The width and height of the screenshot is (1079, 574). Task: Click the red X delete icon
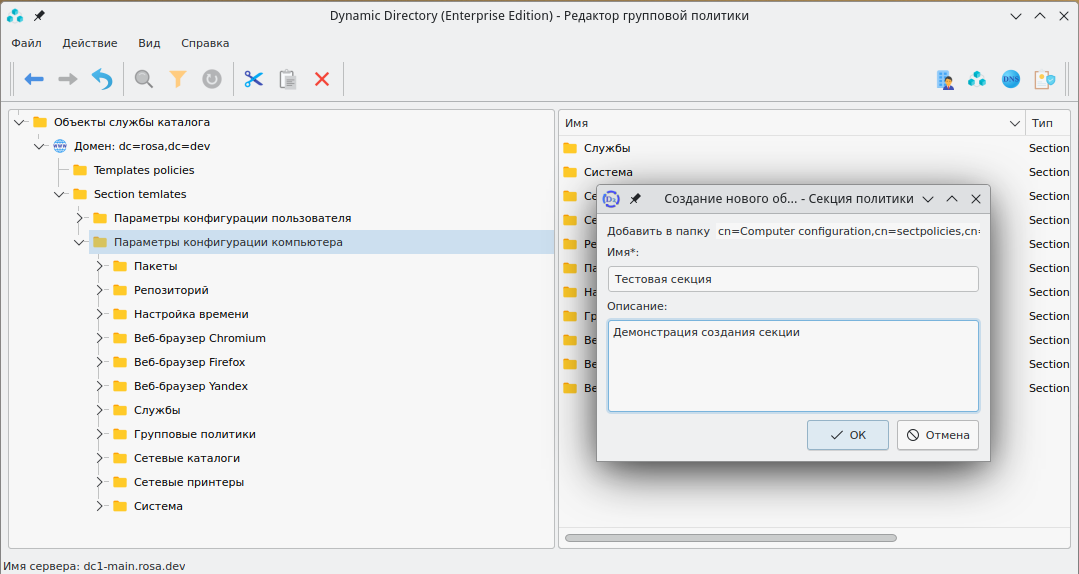322,79
